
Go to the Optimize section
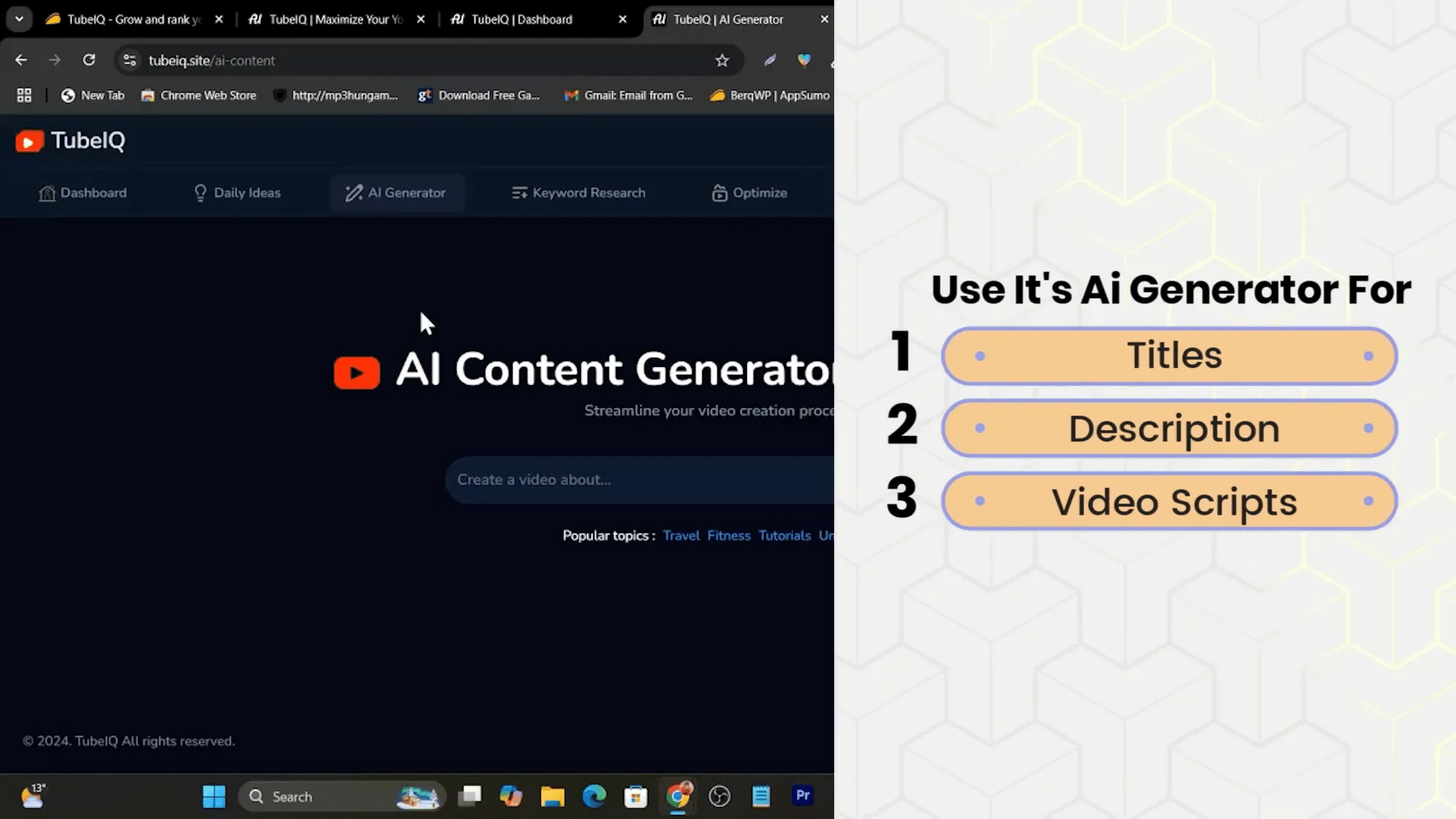click(x=749, y=193)
